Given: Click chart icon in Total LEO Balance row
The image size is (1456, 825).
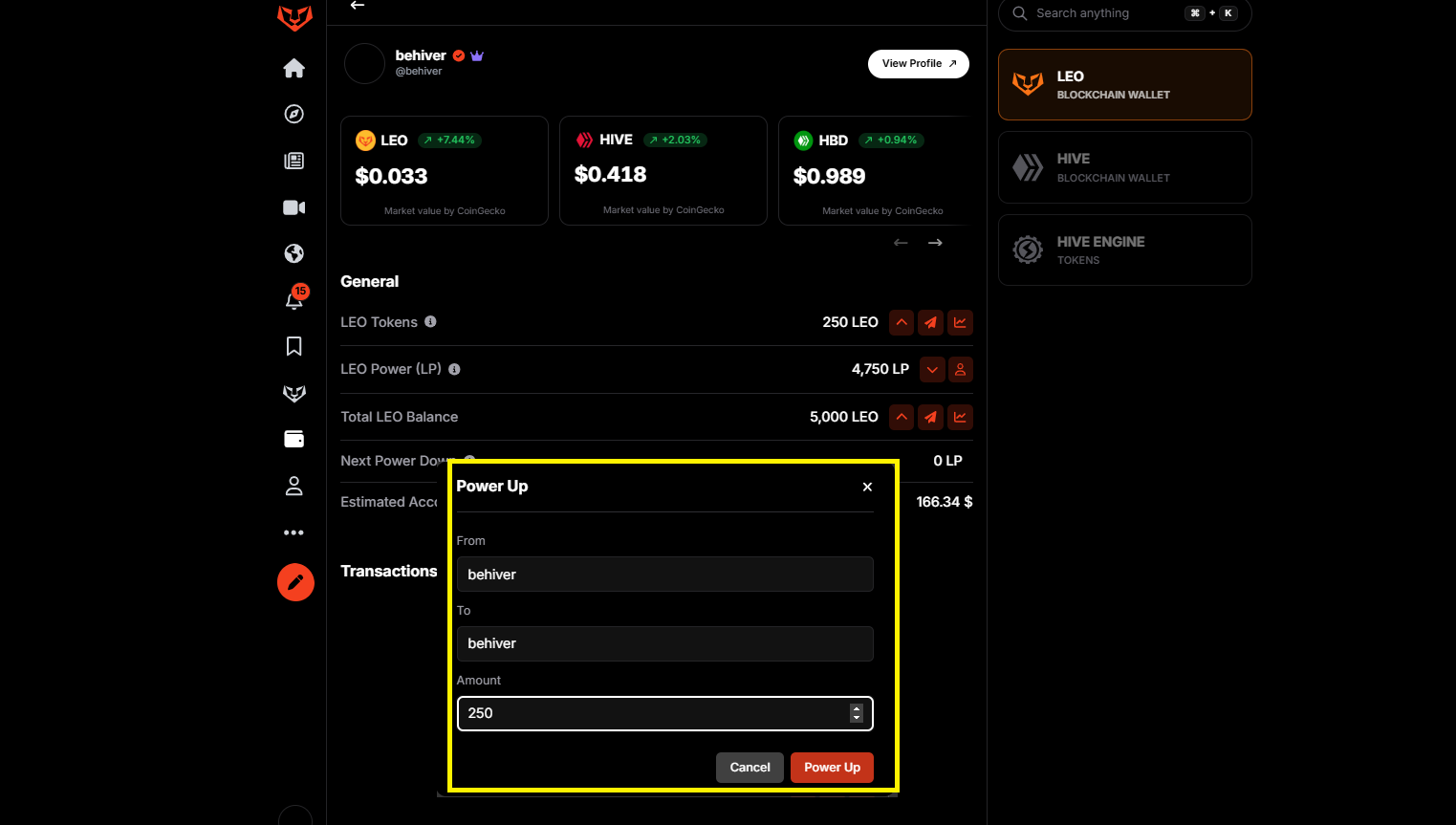Looking at the screenshot, I should coord(960,417).
